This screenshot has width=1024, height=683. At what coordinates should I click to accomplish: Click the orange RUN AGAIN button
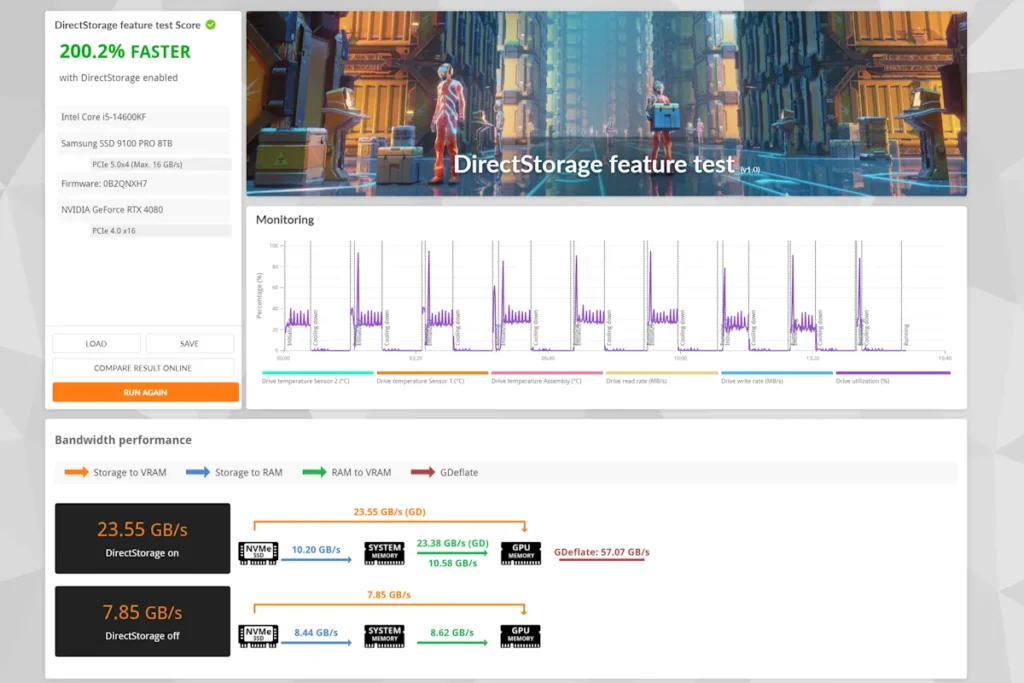tap(146, 392)
